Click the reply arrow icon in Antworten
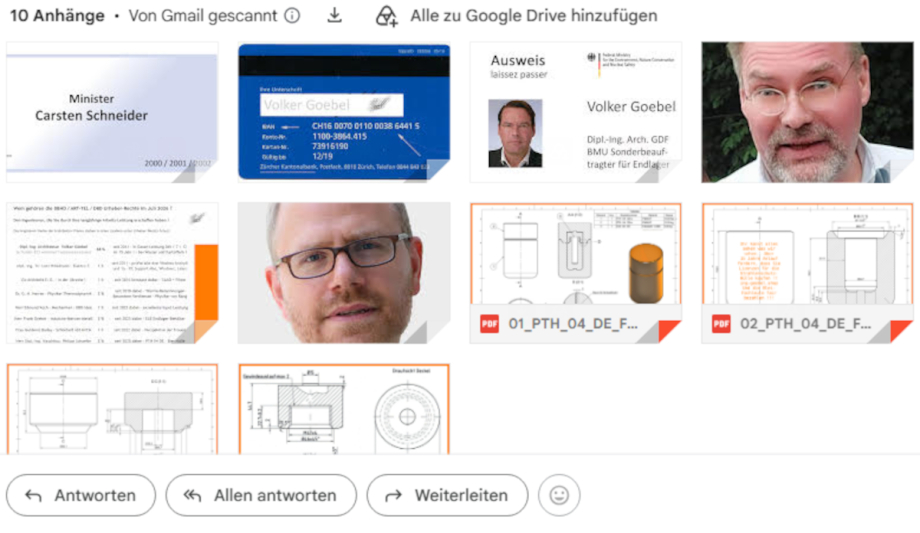The width and height of the screenshot is (920, 533). 33,496
